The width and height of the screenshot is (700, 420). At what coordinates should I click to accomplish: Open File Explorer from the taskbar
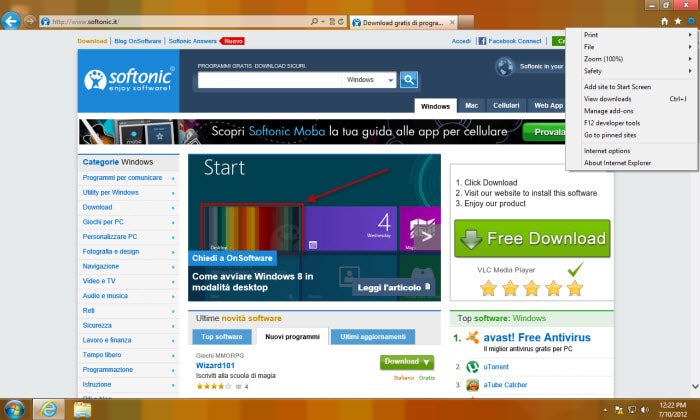(82, 408)
